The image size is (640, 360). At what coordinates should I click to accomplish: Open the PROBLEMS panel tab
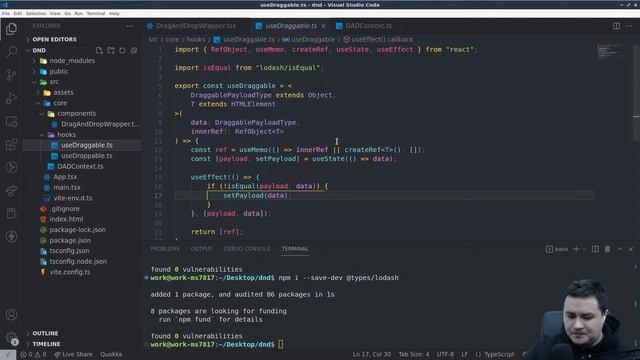165,249
